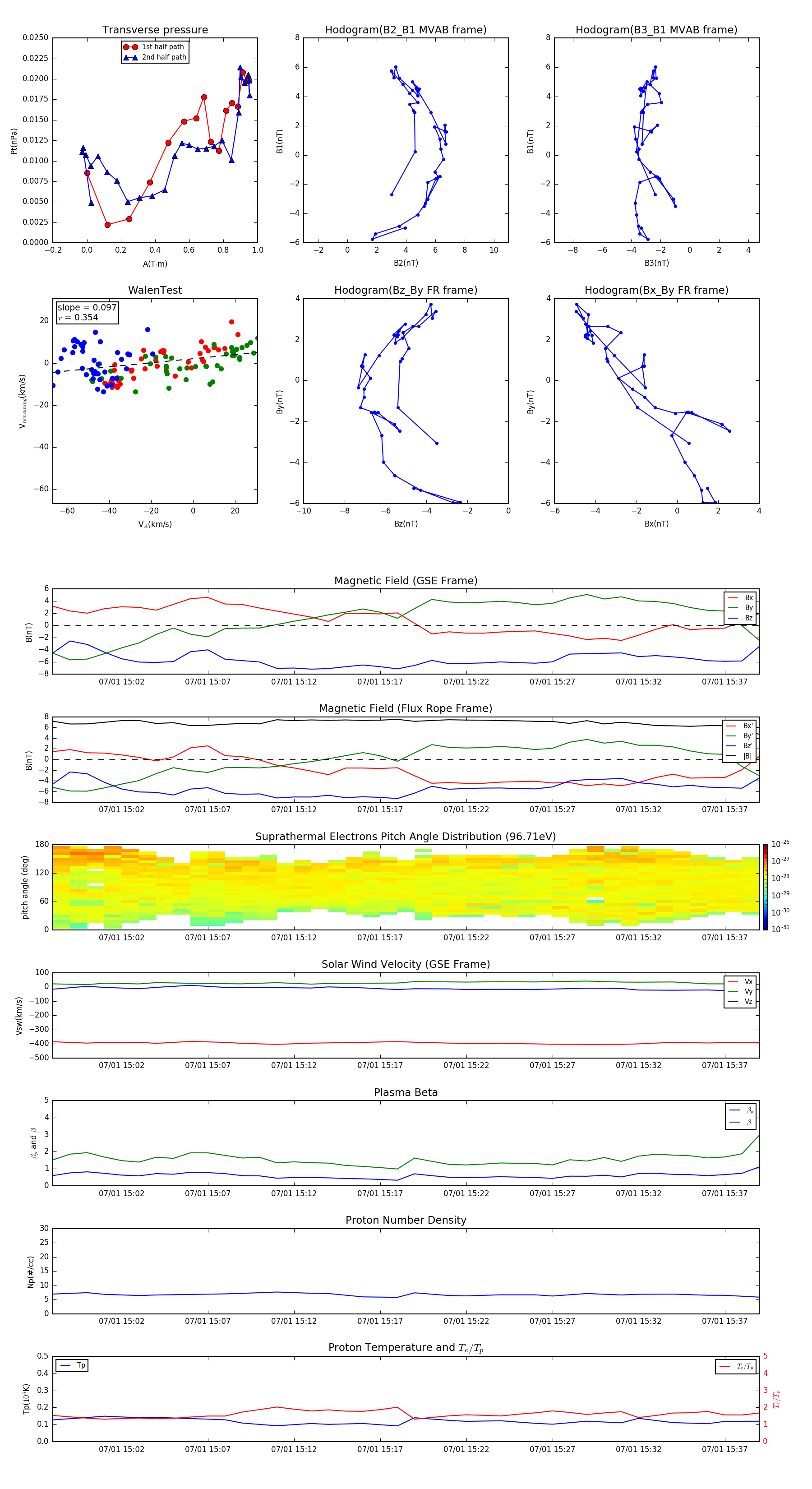Select "07/01 15:22" tick in Proton Number Density panel
812x1489 pixels.
coord(466,1321)
